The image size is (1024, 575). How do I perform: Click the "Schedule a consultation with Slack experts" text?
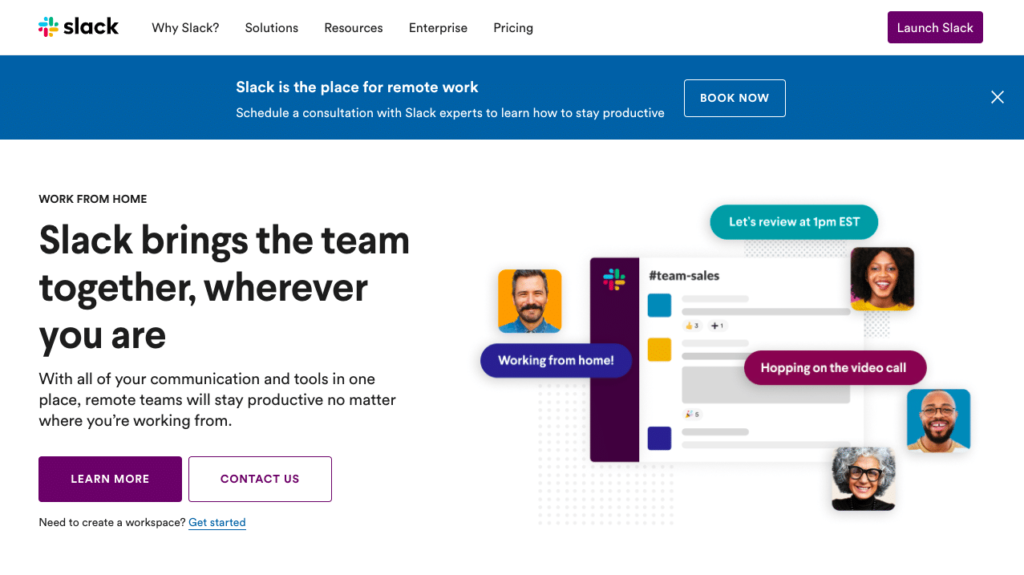(450, 113)
